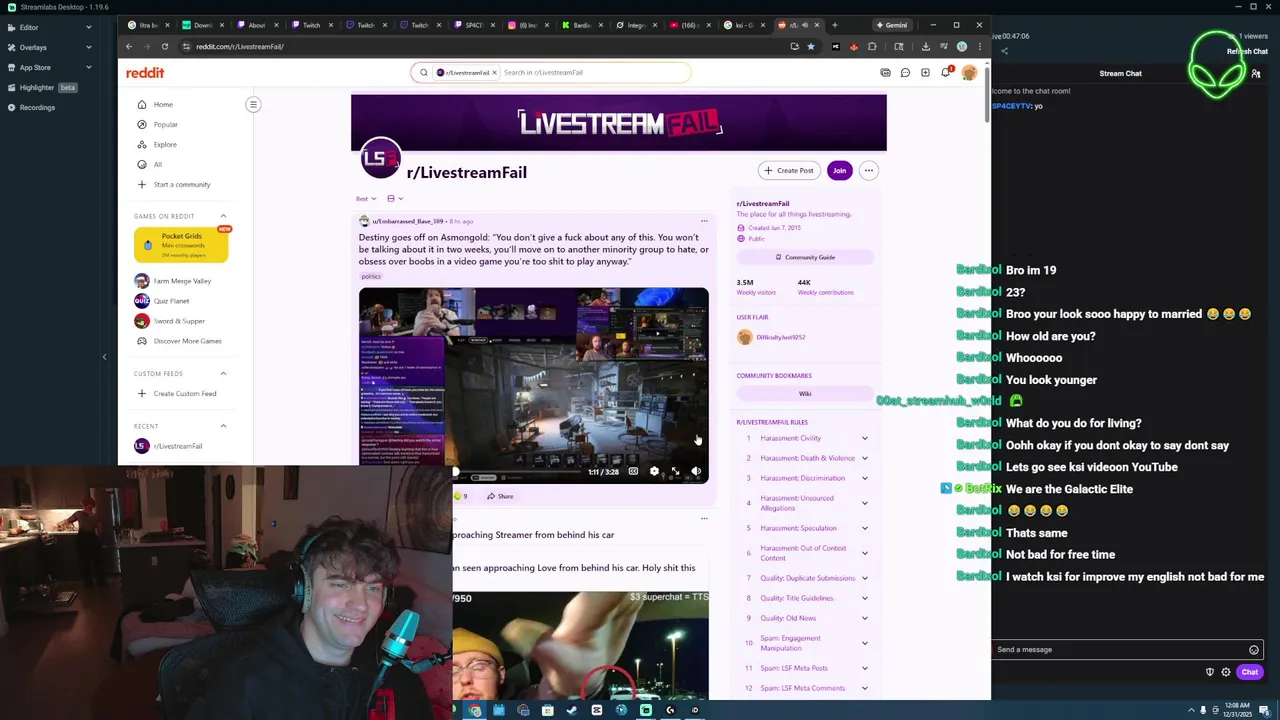
Task: Expand Streamlabs Editor menu dropdown
Action: coord(88,27)
